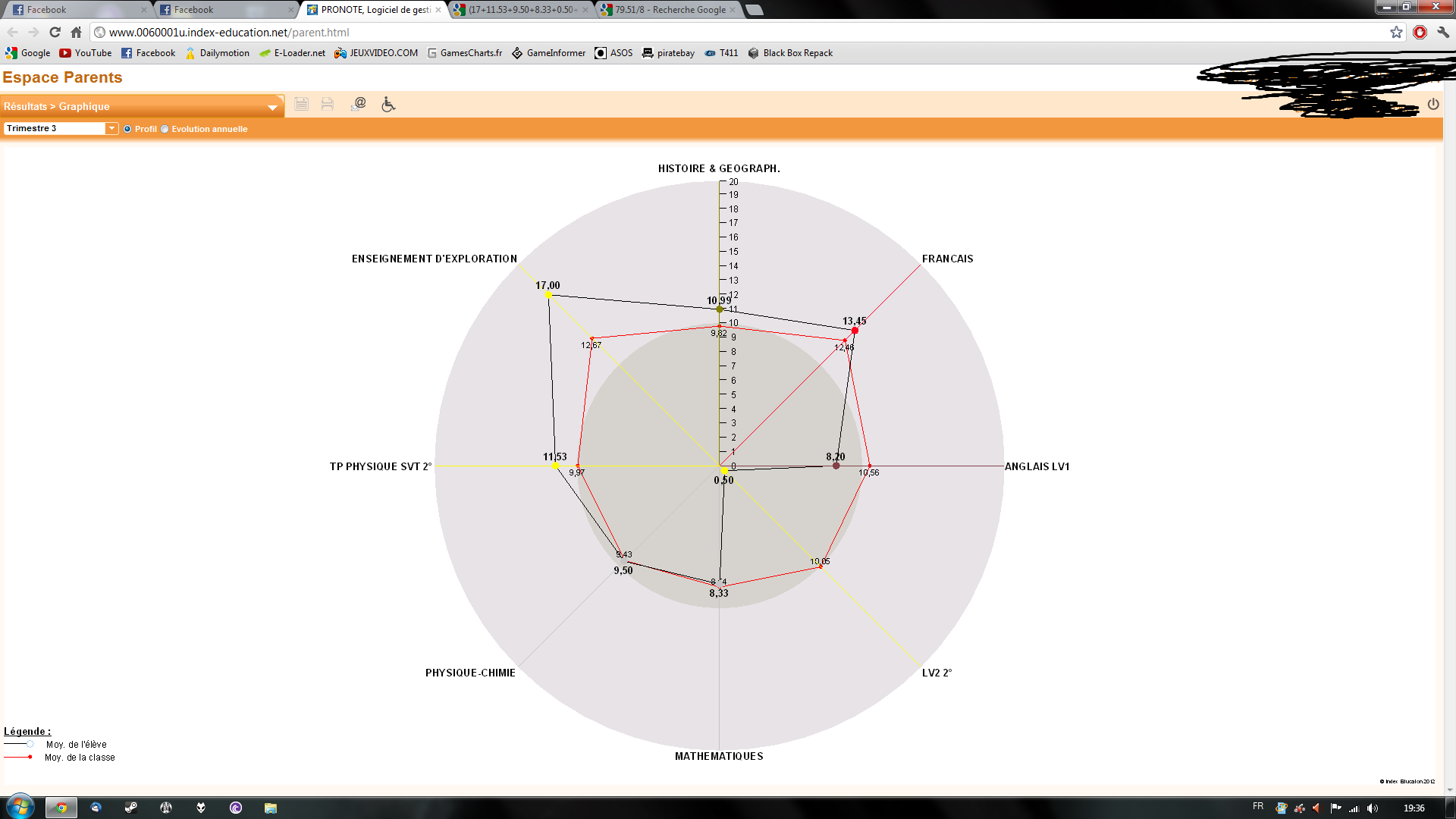The height and width of the screenshot is (819, 1456).
Task: Click the grayed-out print icon
Action: tap(328, 104)
